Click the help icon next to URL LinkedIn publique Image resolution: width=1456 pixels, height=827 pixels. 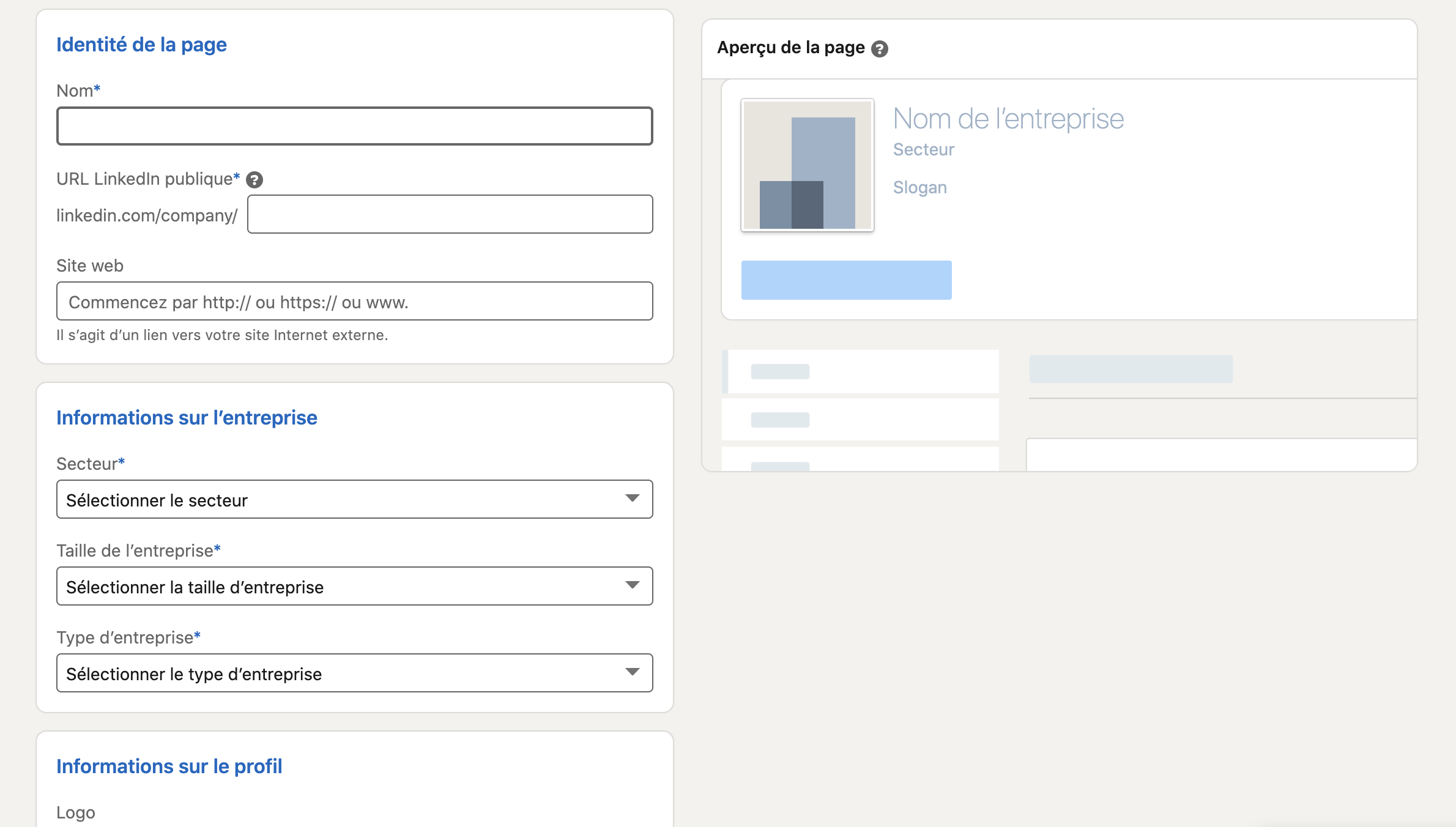click(x=254, y=180)
